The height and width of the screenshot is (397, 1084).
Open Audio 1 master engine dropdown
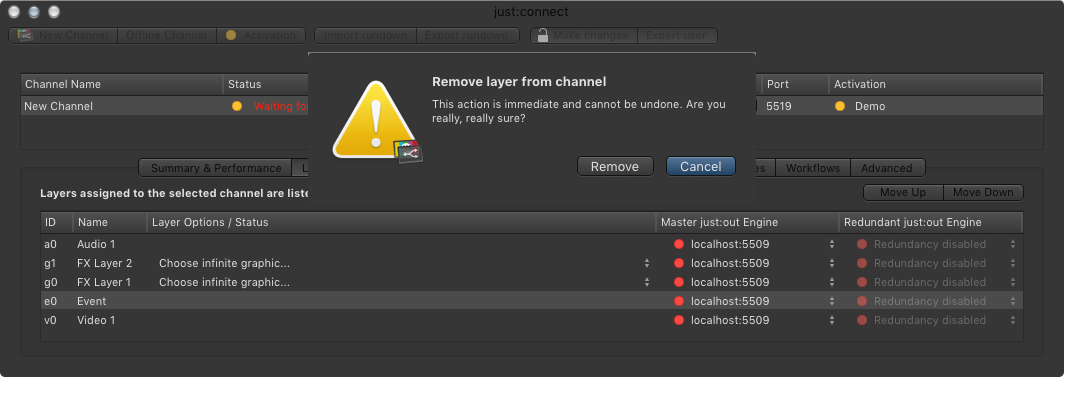pos(832,244)
